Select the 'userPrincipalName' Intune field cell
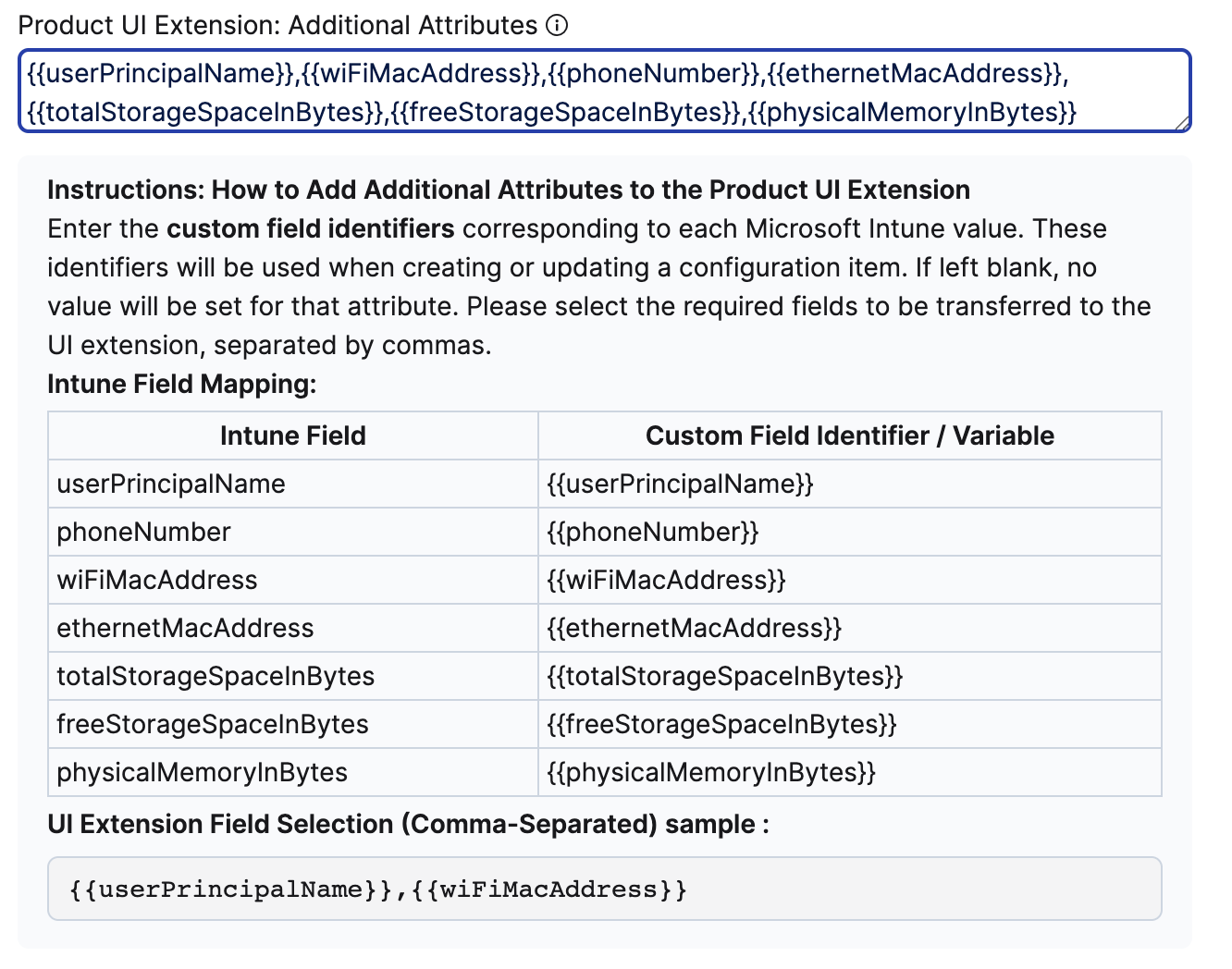The width and height of the screenshot is (1232, 969). (x=293, y=484)
